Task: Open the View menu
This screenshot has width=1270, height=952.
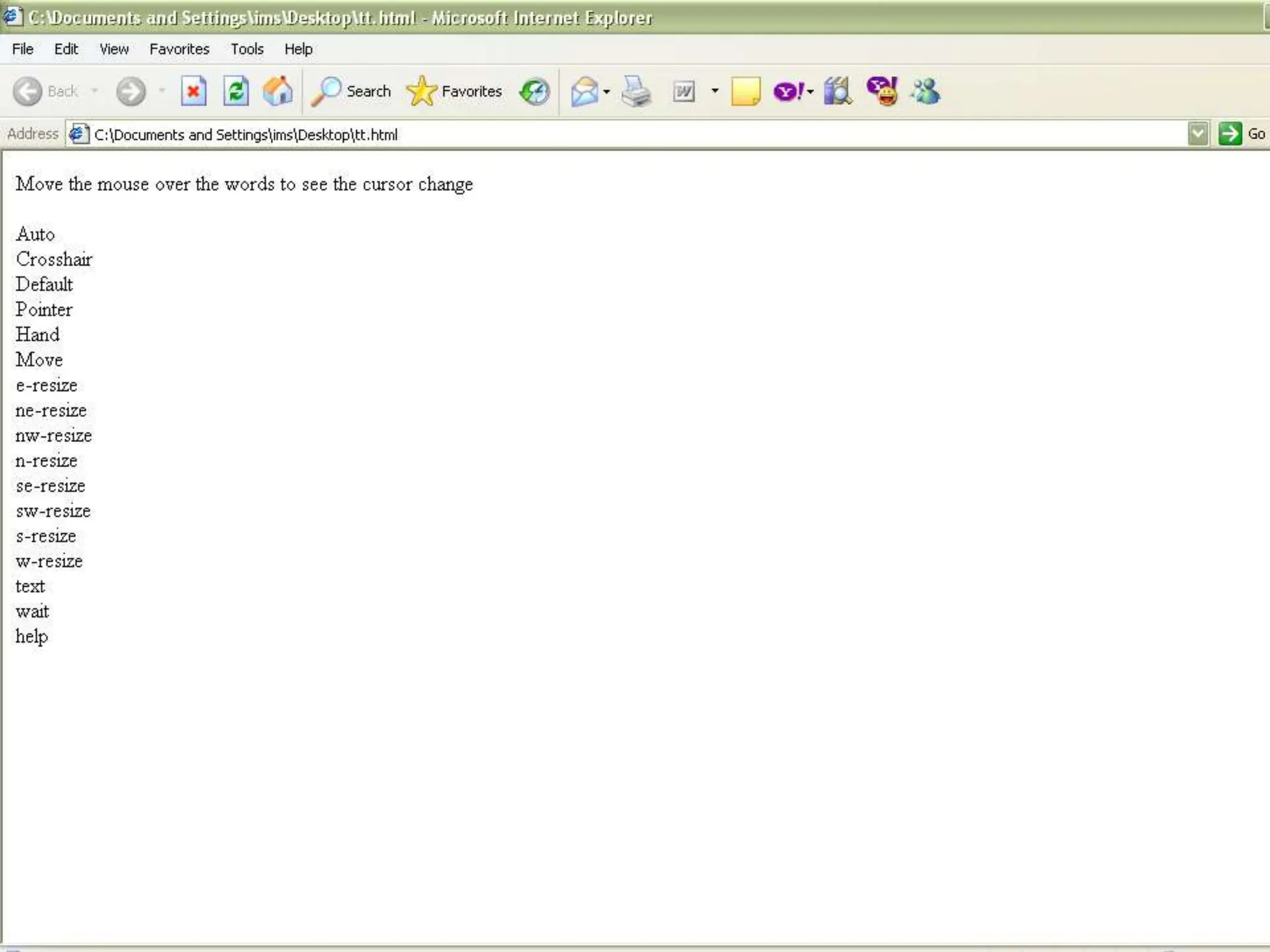Action: (114, 49)
